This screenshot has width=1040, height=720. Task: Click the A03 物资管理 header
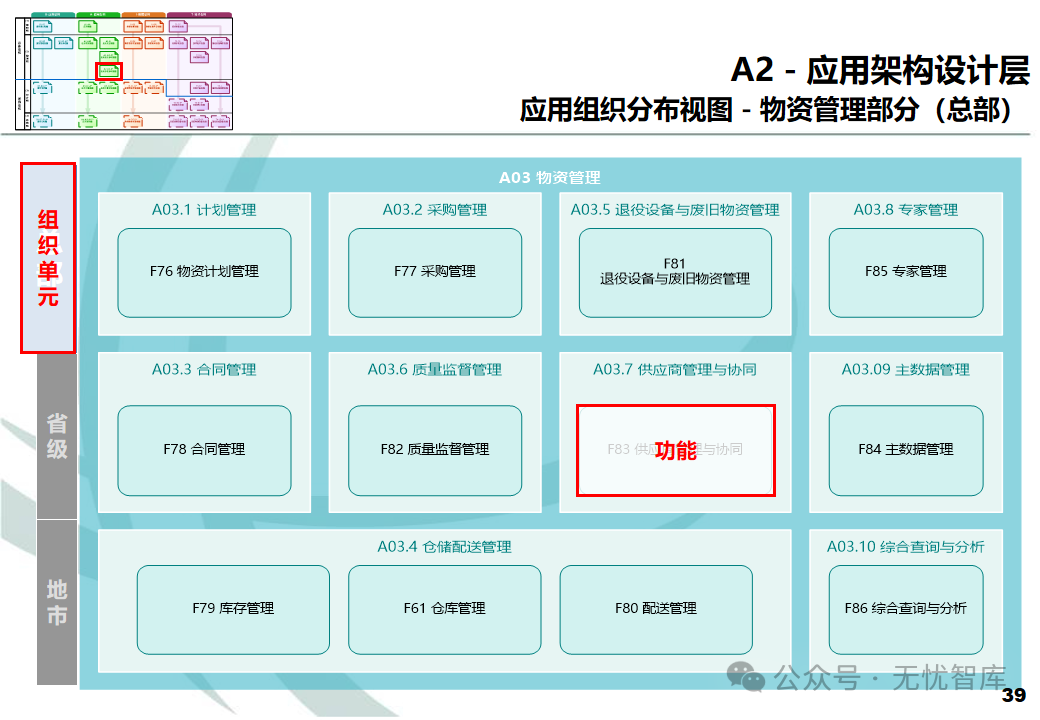coord(550,178)
